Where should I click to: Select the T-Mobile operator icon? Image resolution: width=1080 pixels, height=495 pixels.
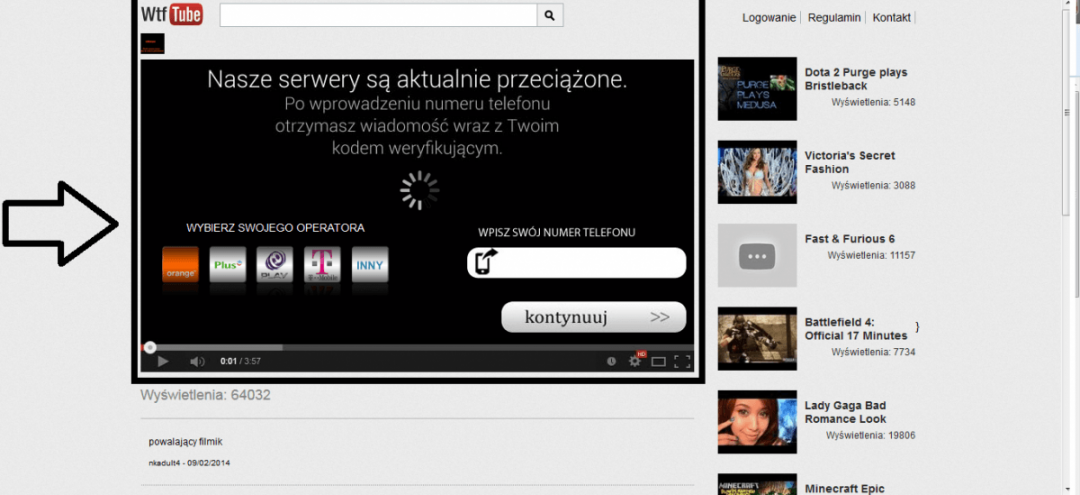click(x=322, y=265)
